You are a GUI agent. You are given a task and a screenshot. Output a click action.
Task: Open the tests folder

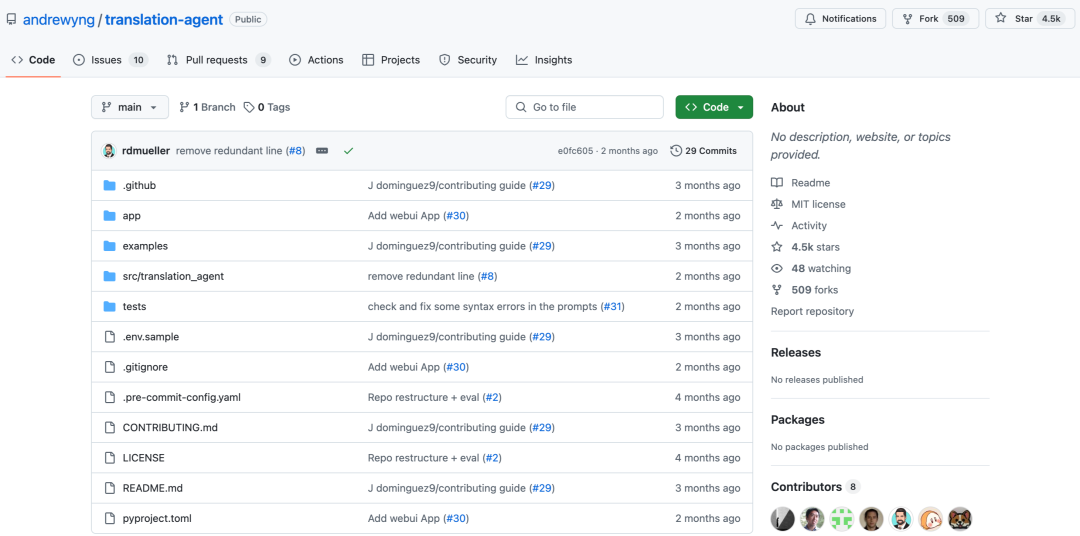[x=134, y=307]
